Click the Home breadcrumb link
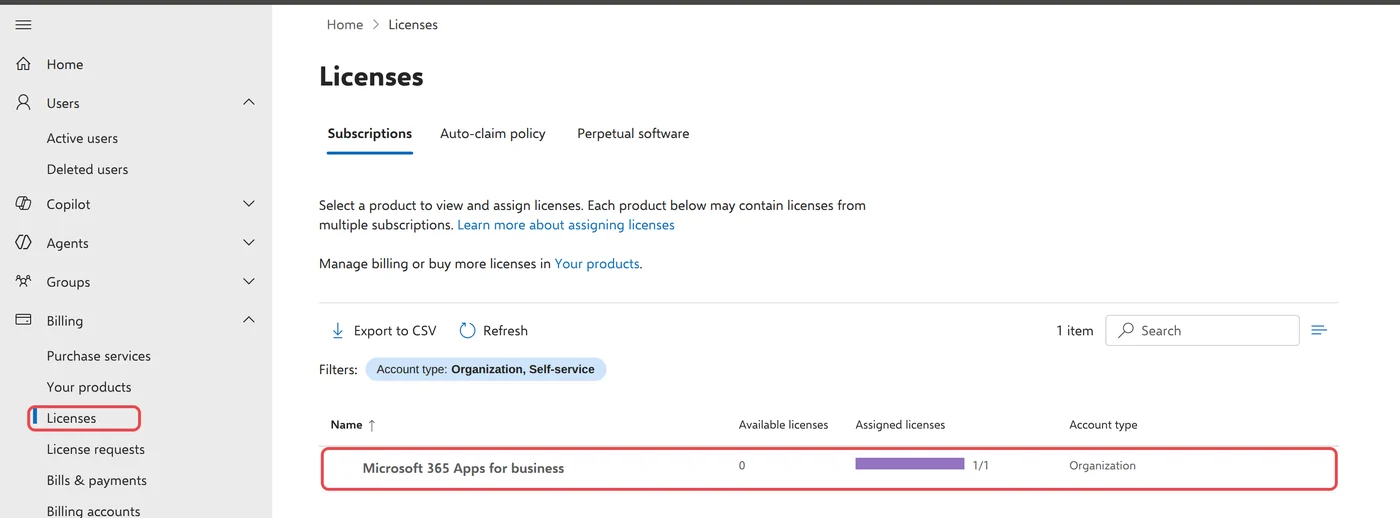1400x518 pixels. pyautogui.click(x=345, y=24)
